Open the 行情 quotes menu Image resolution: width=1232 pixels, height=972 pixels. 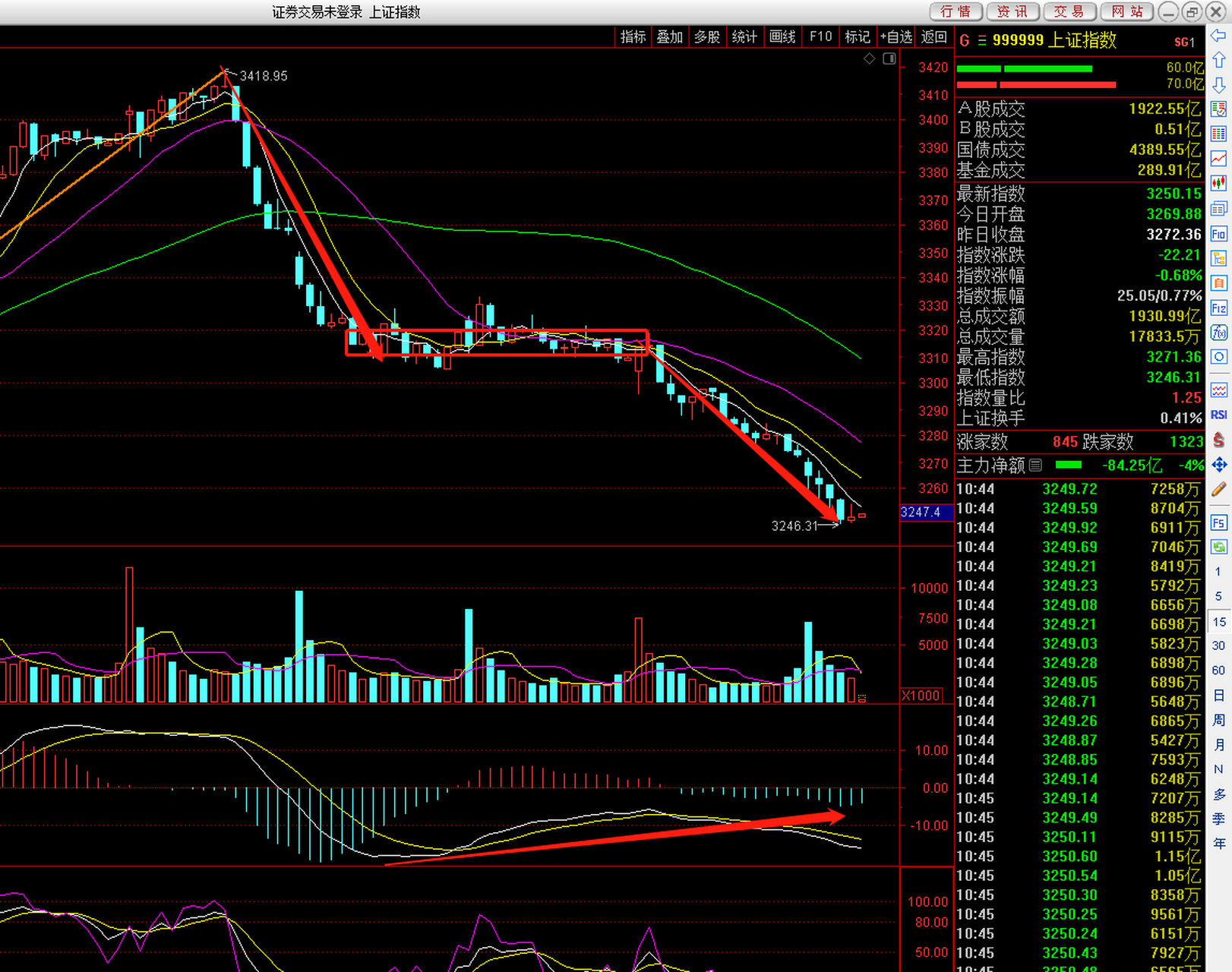point(956,11)
